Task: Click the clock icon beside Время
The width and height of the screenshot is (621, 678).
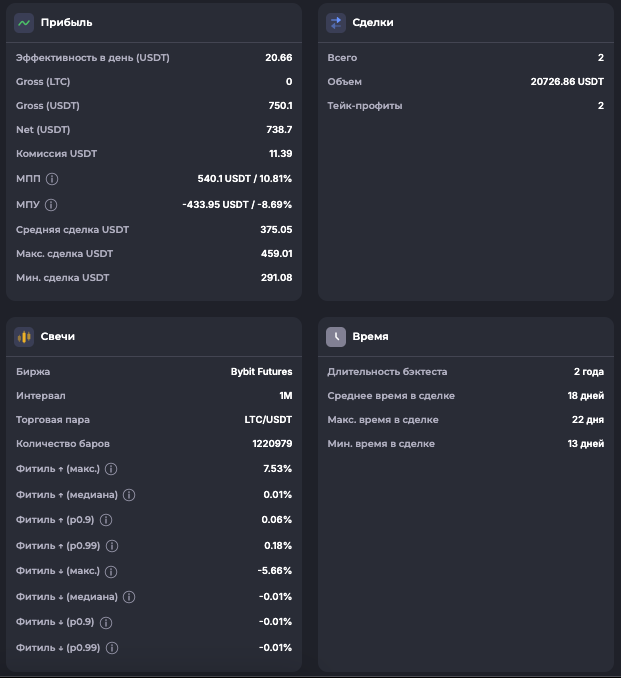Action: [336, 337]
